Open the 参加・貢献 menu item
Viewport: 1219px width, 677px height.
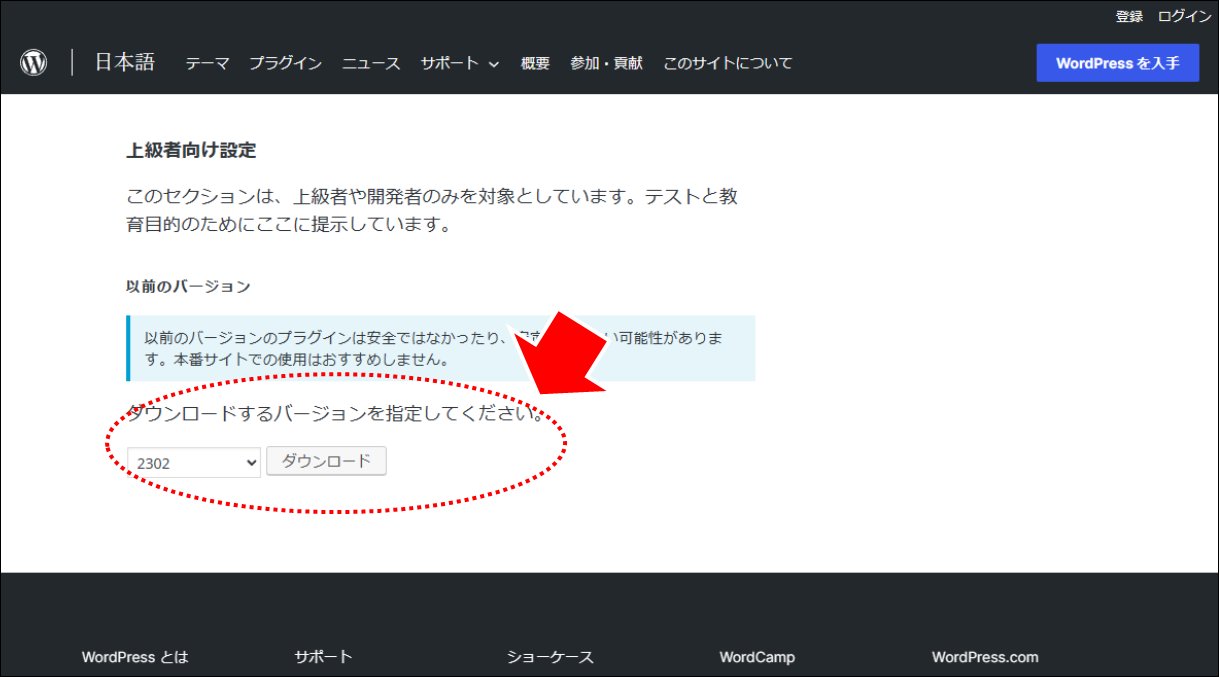click(x=607, y=63)
